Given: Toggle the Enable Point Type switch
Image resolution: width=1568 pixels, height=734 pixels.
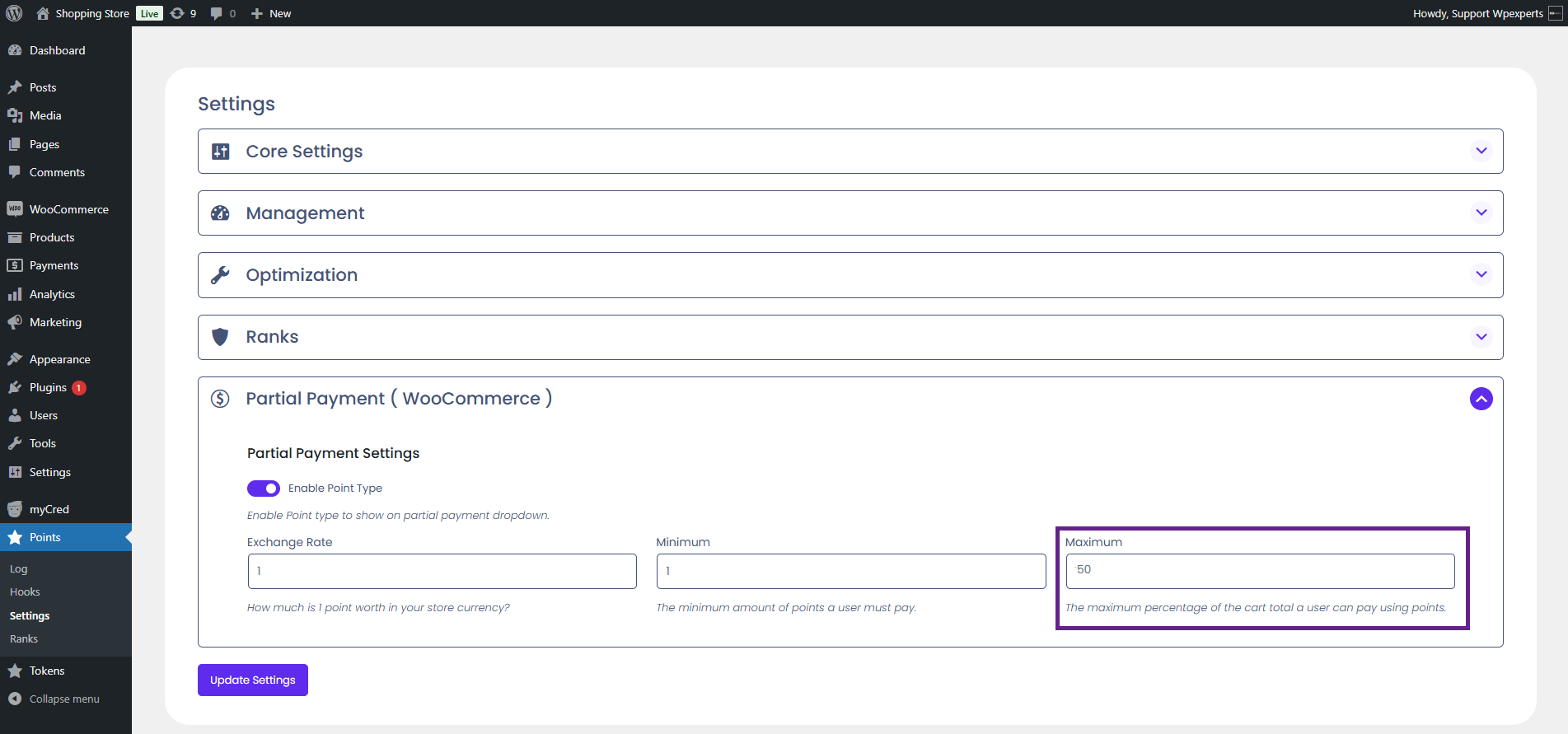Looking at the screenshot, I should 264,489.
